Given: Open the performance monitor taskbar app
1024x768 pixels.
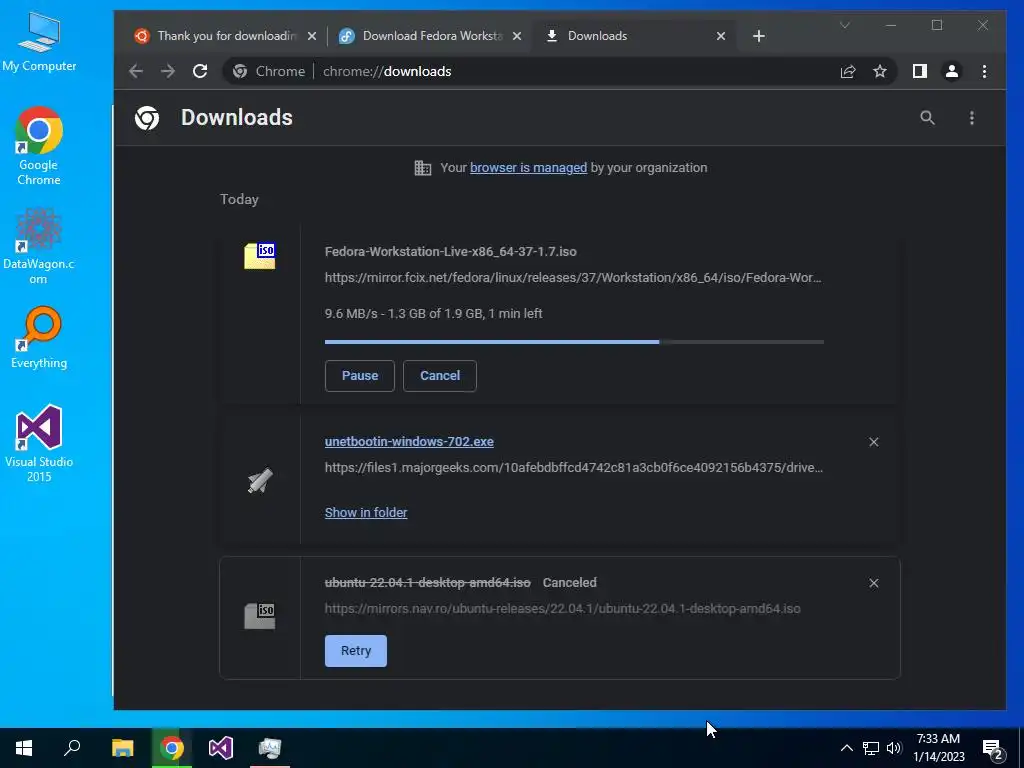Looking at the screenshot, I should click(270, 748).
